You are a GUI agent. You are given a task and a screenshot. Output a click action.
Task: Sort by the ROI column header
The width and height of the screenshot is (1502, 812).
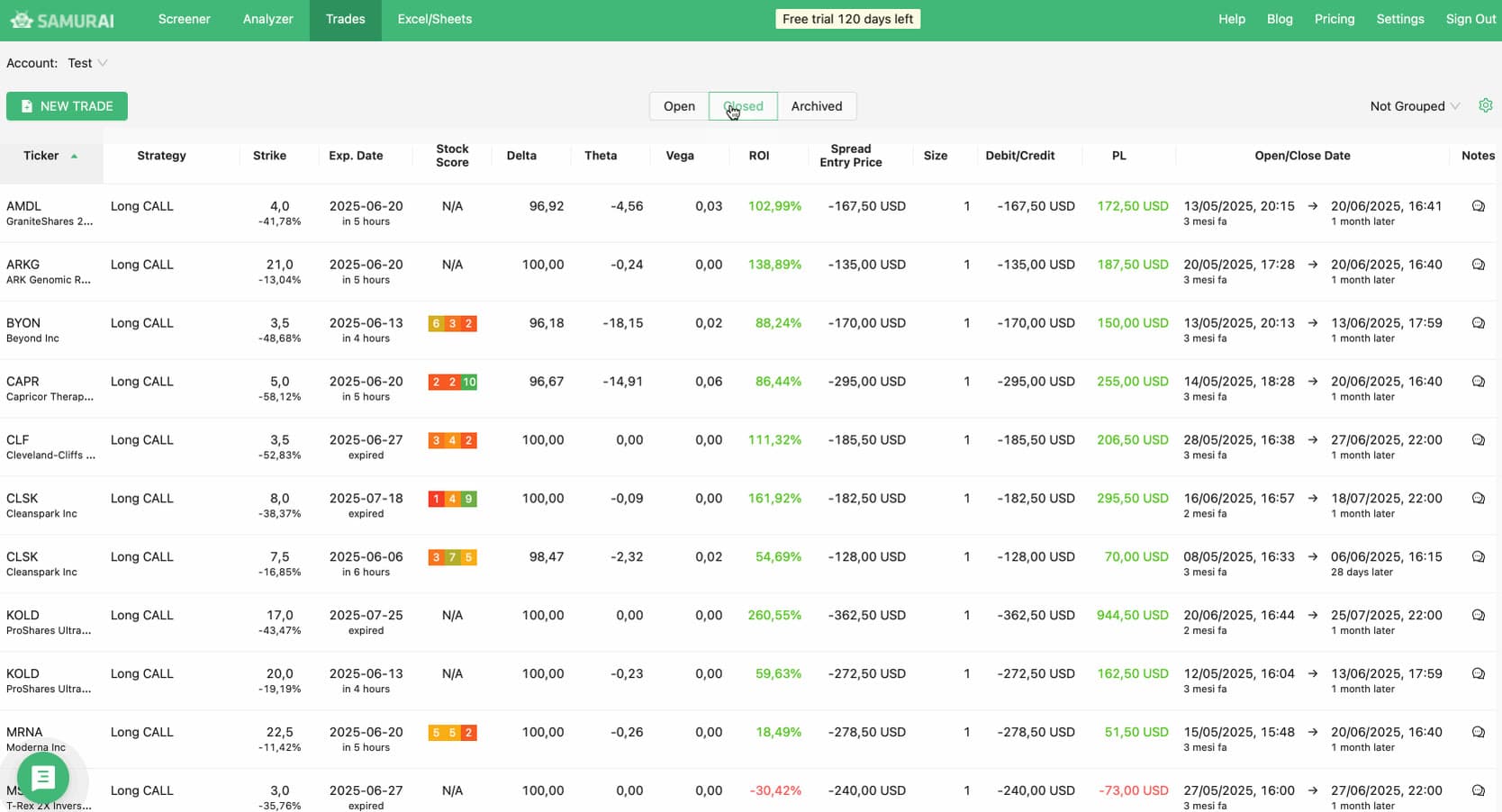pyautogui.click(x=759, y=156)
